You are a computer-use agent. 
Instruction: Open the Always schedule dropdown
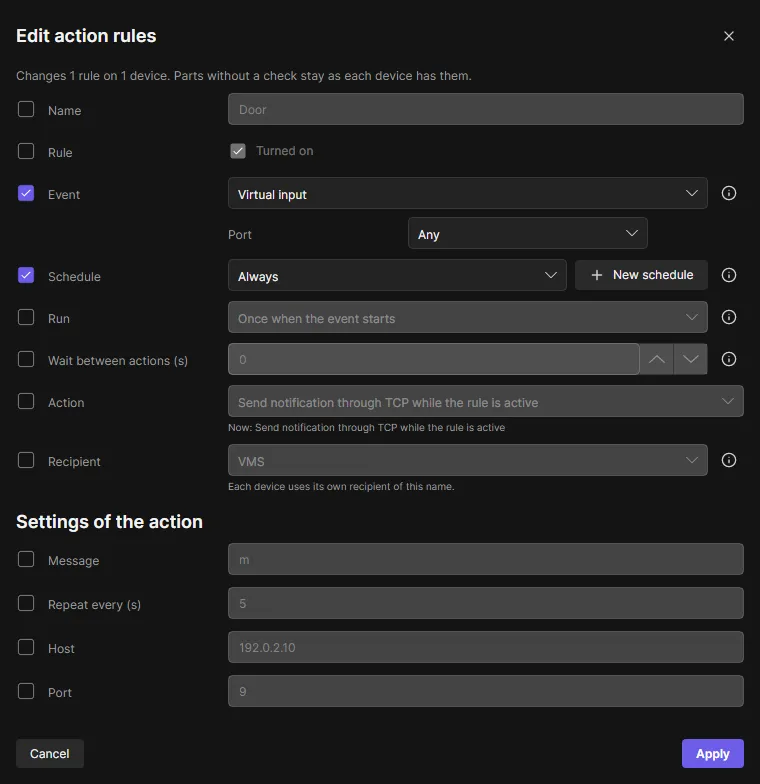point(397,275)
